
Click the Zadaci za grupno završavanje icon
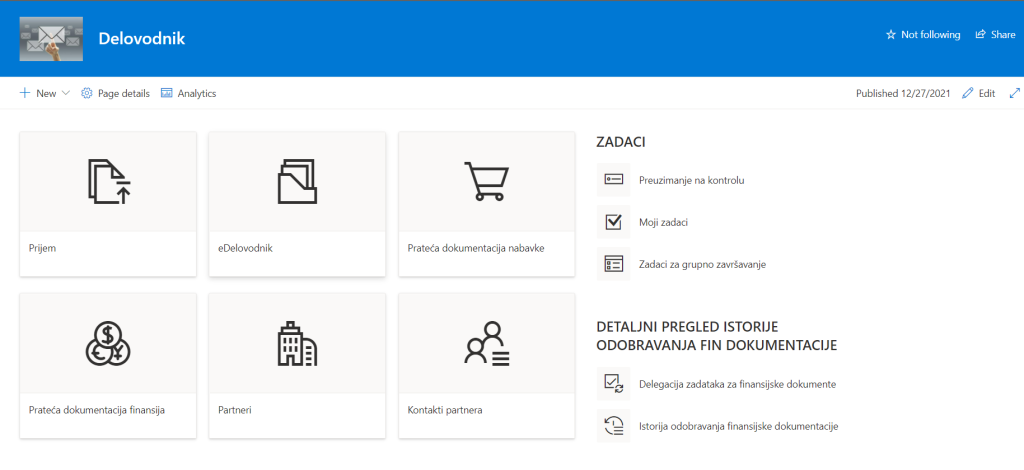612,263
